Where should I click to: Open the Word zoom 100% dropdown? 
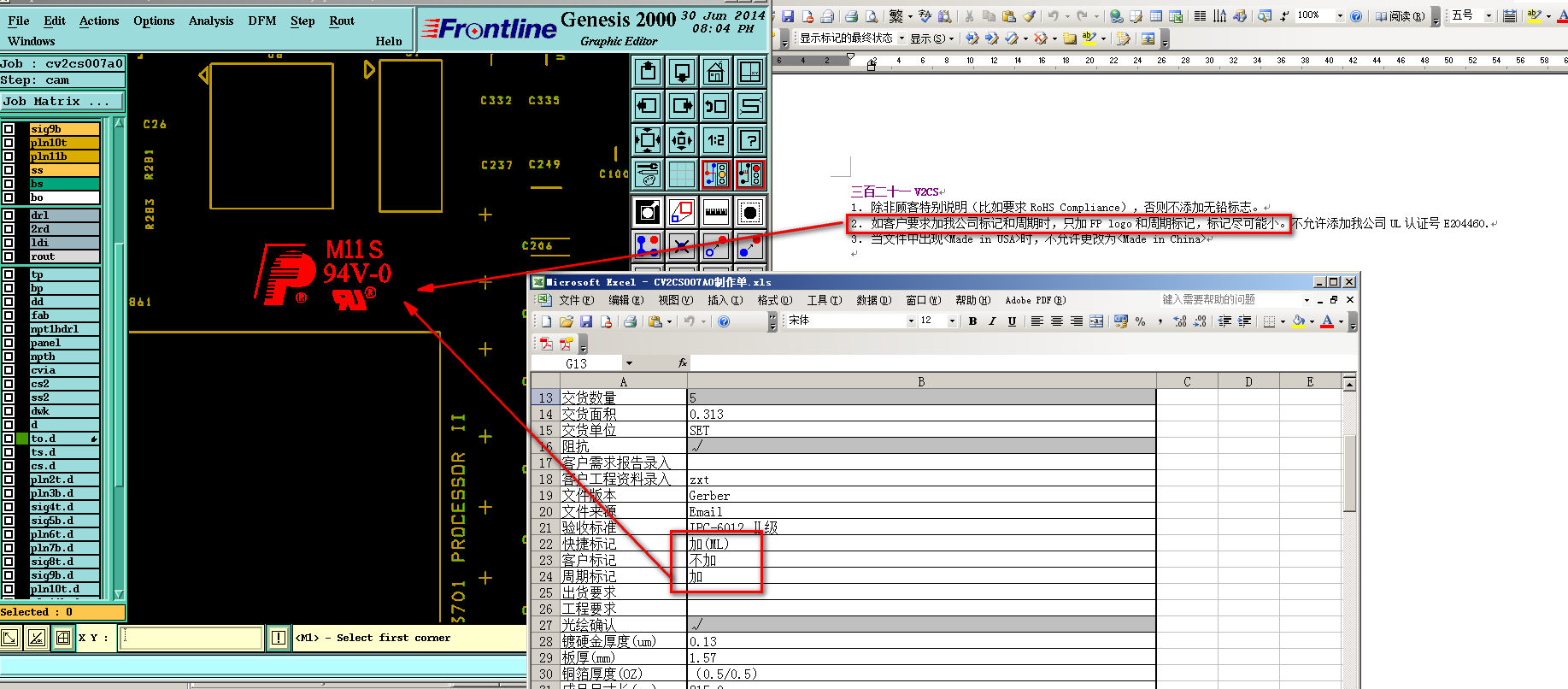(x=1340, y=16)
